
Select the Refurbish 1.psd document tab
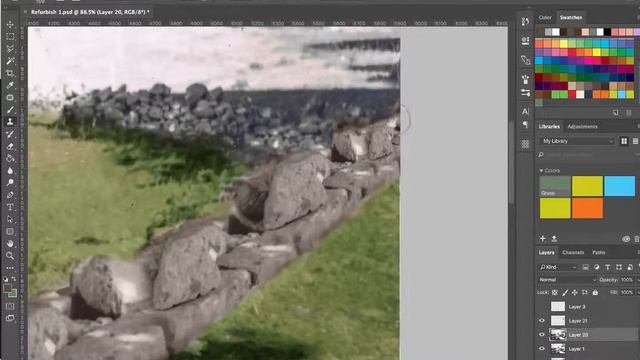89,12
